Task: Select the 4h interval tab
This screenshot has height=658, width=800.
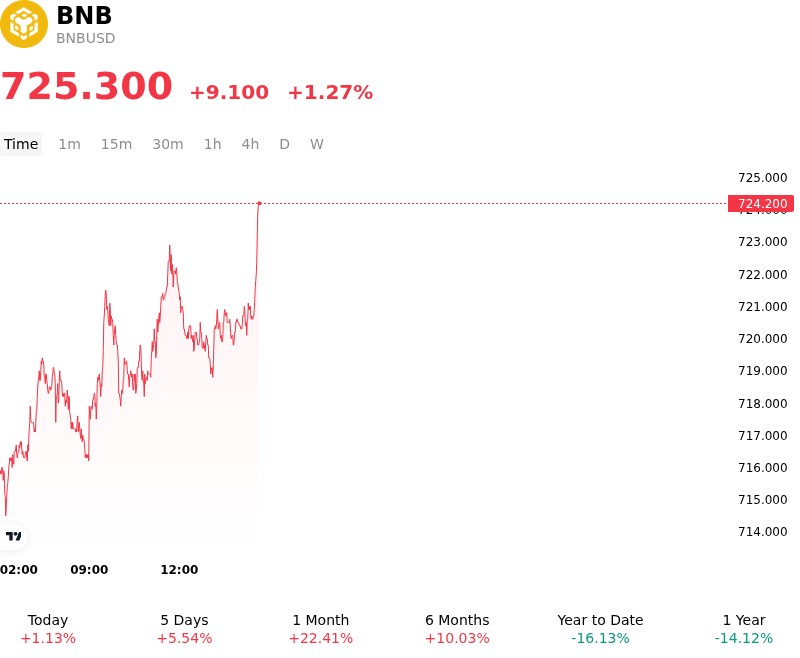Action: tap(250, 144)
